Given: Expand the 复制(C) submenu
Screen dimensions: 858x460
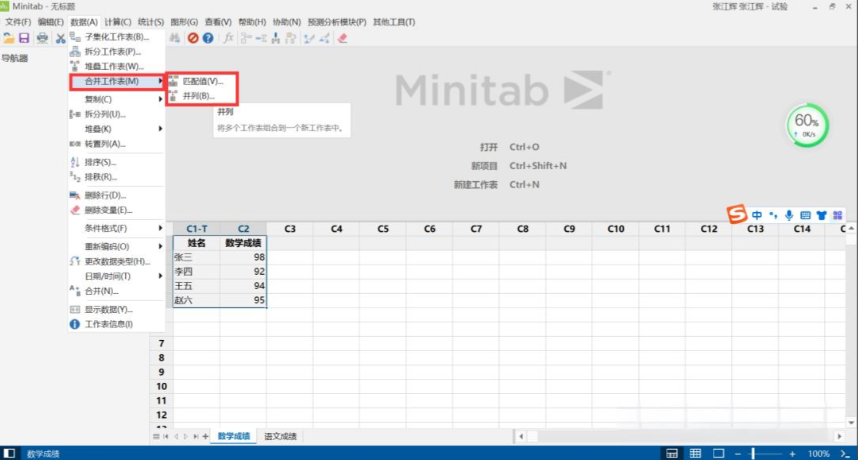Looking at the screenshot, I should (117, 100).
